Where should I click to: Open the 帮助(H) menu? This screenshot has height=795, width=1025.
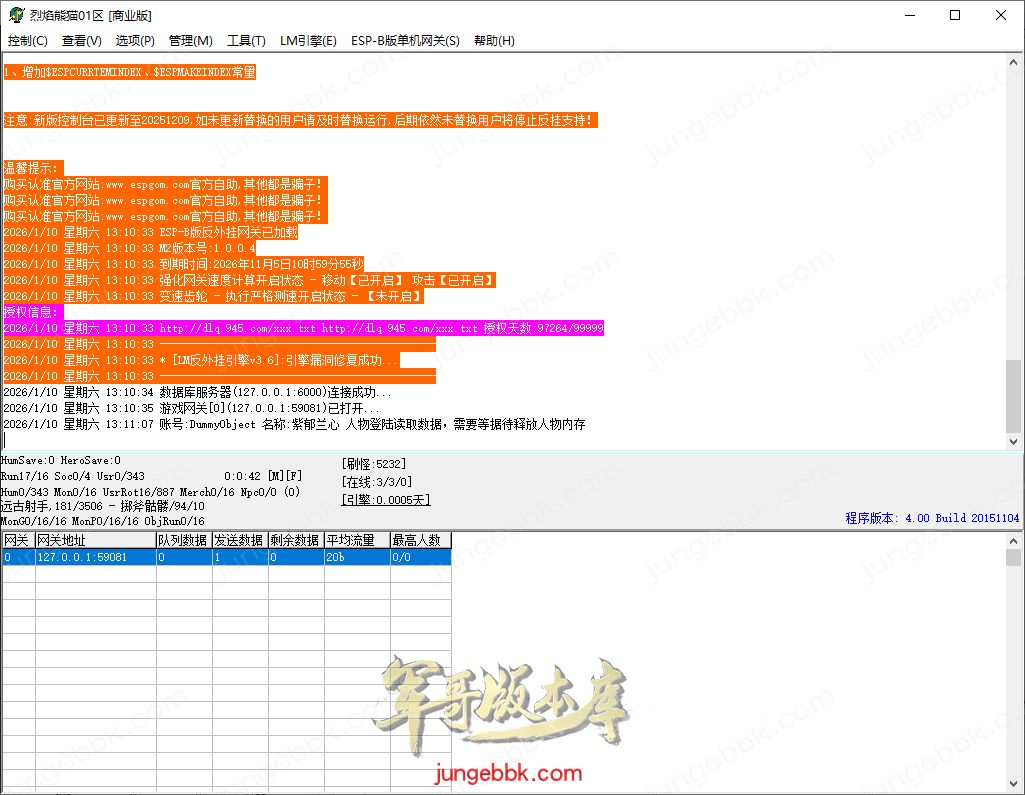tap(494, 41)
